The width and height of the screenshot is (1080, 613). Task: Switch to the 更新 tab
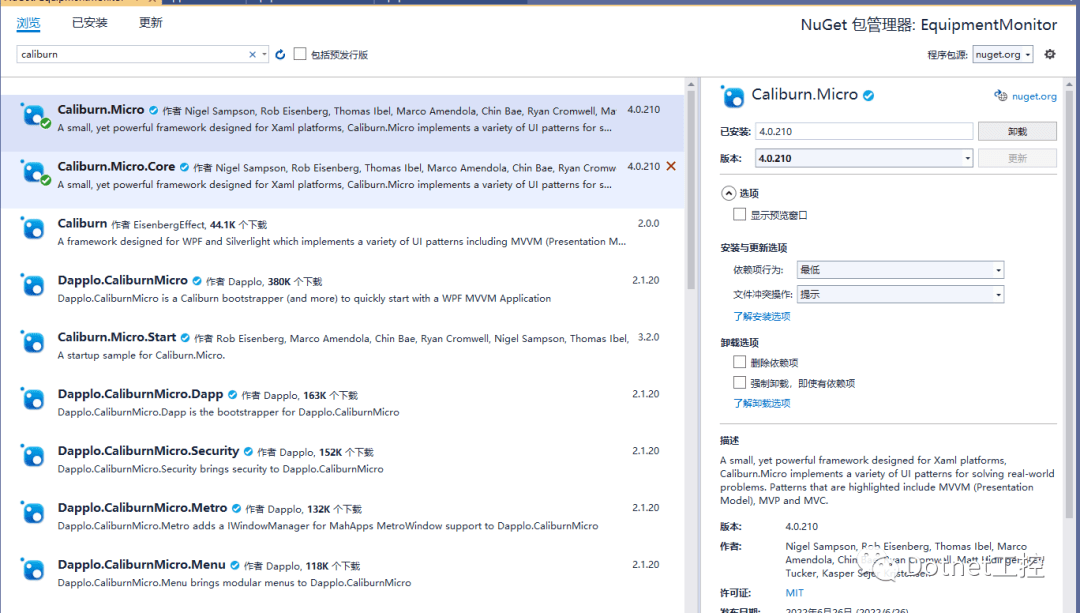point(150,22)
